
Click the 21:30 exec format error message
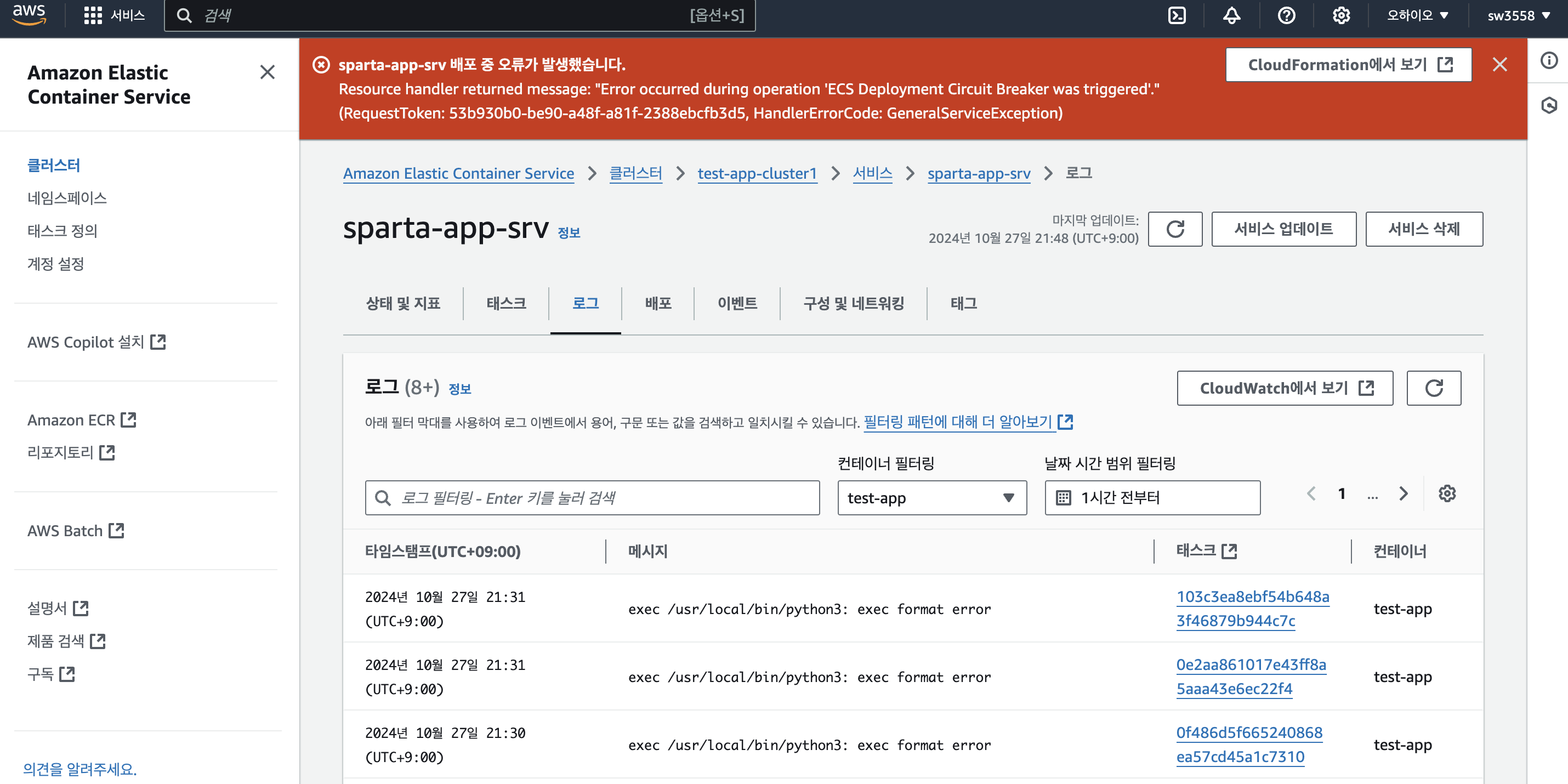(x=809, y=745)
